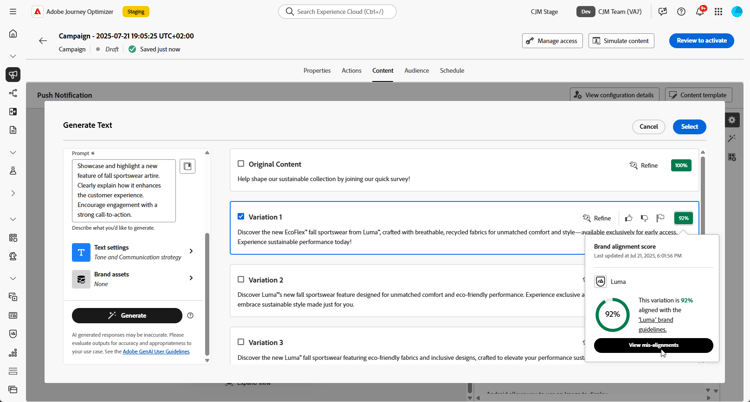The width and height of the screenshot is (750, 402).
Task: Expand Text settings chevron
Action: [x=191, y=251]
